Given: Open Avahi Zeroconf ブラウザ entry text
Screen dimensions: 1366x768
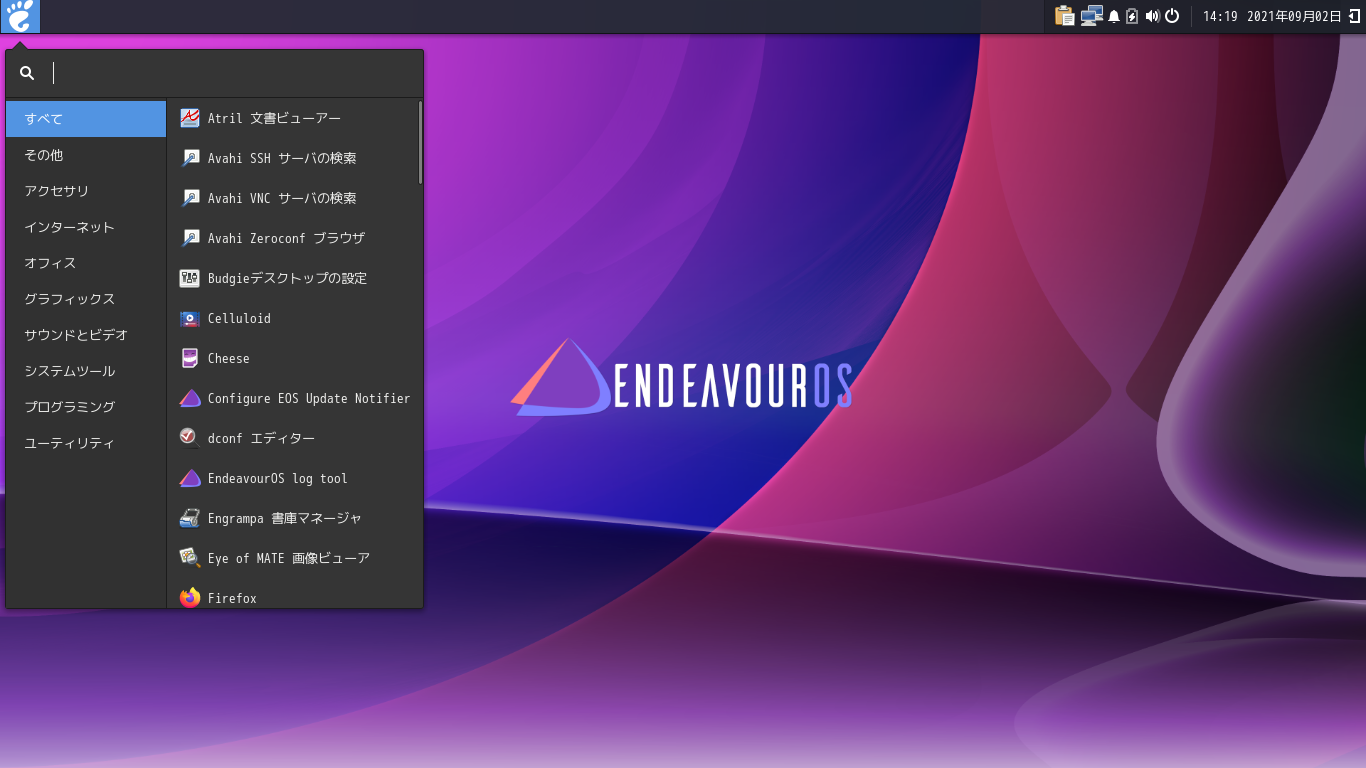Looking at the screenshot, I should (x=286, y=238).
